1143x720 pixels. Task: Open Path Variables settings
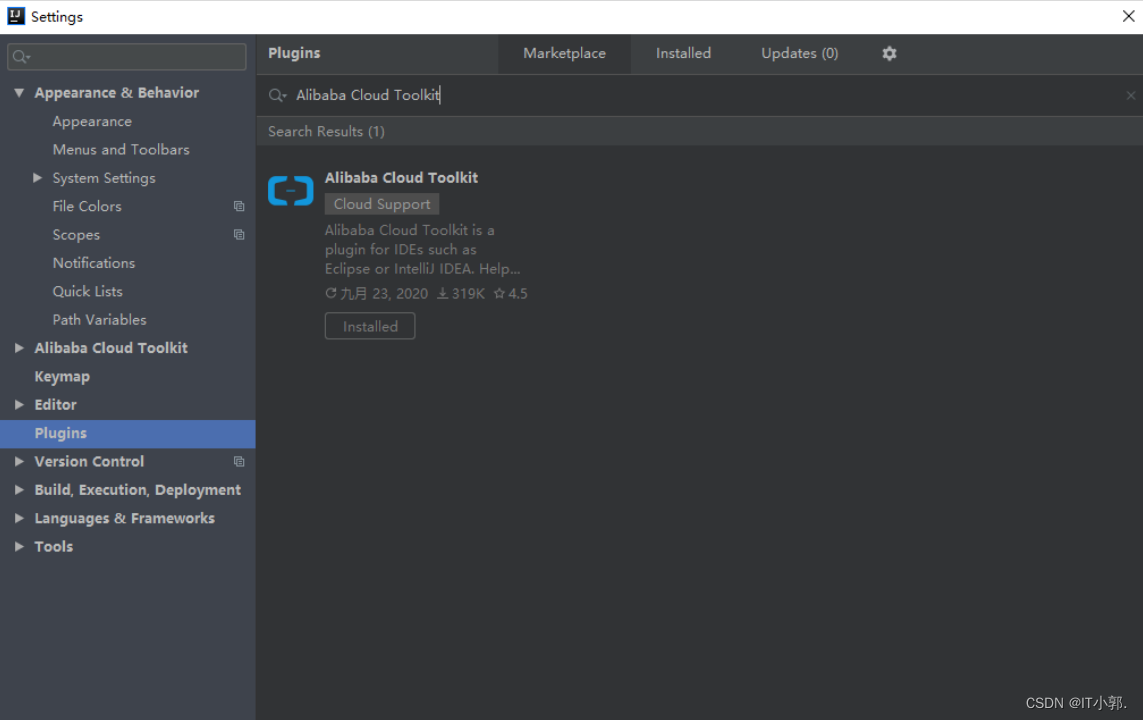point(99,320)
